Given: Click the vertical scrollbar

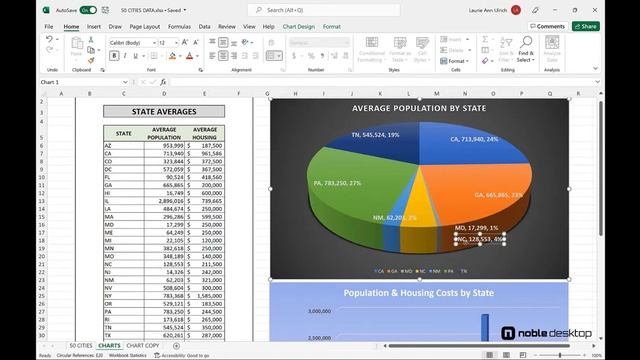Looking at the screenshot, I should [600, 168].
